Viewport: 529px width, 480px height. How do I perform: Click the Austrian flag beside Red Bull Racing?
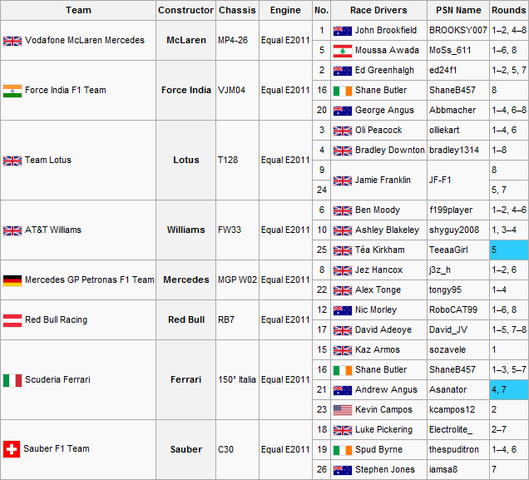[12, 320]
